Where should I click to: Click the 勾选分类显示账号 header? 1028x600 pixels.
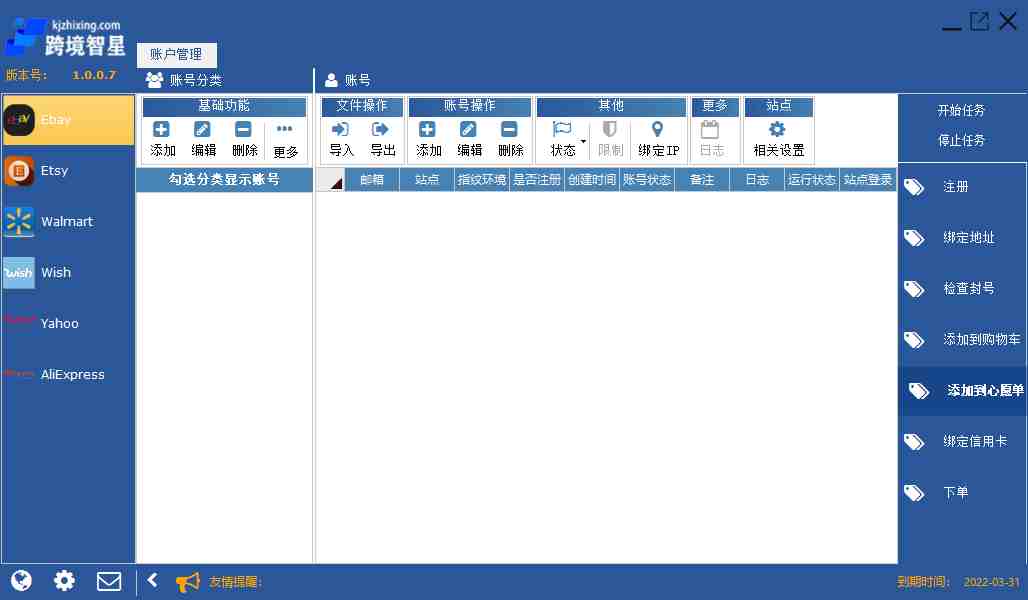[x=224, y=180]
